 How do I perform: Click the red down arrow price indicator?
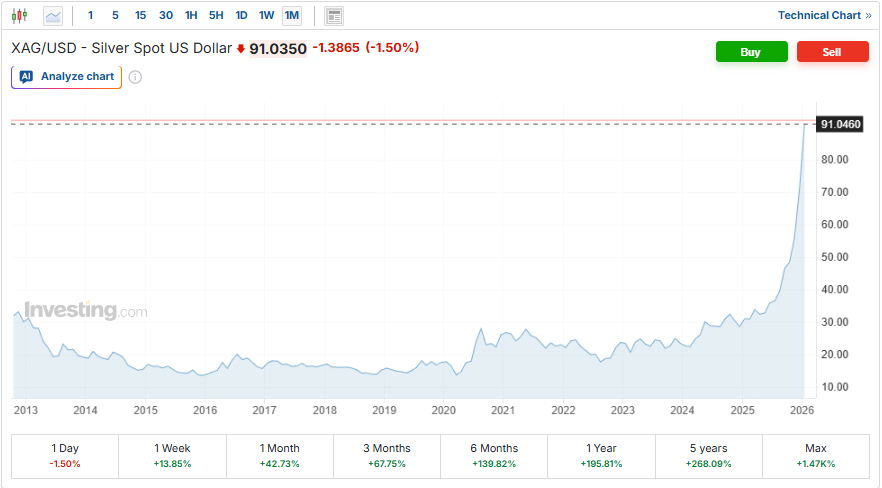pos(241,48)
